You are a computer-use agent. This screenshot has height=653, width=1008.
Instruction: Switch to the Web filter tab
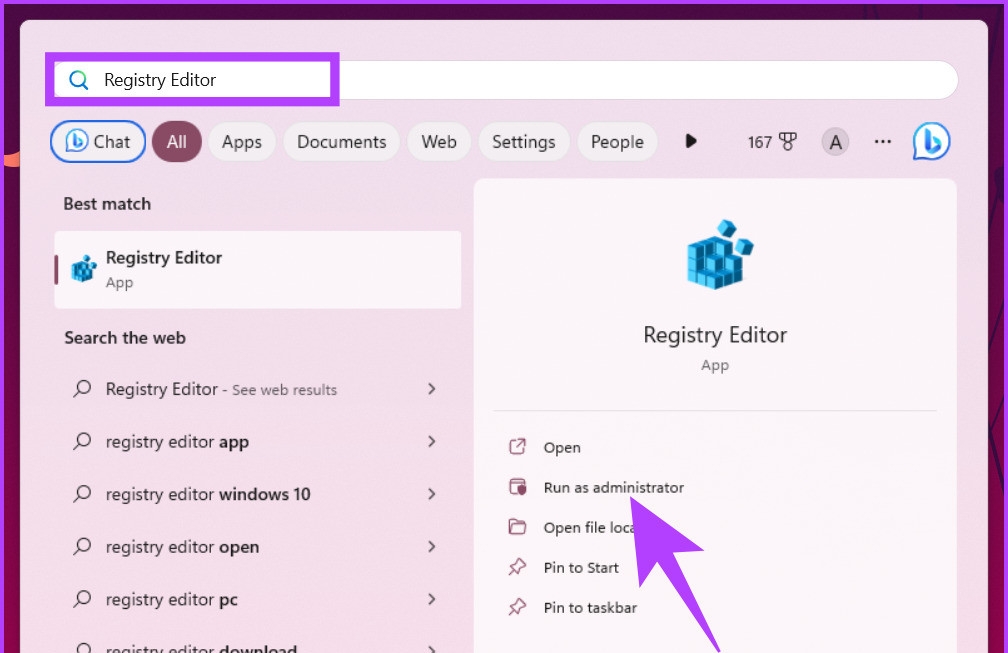pyautogui.click(x=439, y=141)
